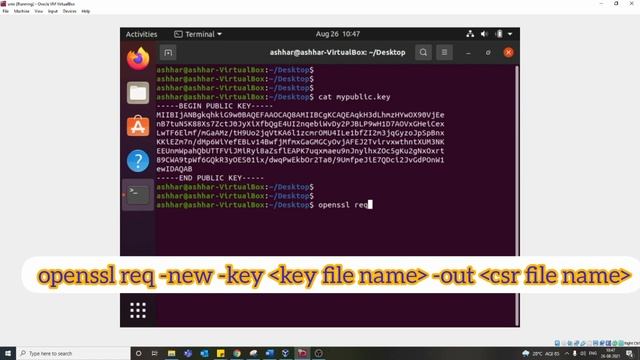Screen dimensions: 640x360
Task: Show hidden system tray icons
Action: pyautogui.click(x=567, y=353)
